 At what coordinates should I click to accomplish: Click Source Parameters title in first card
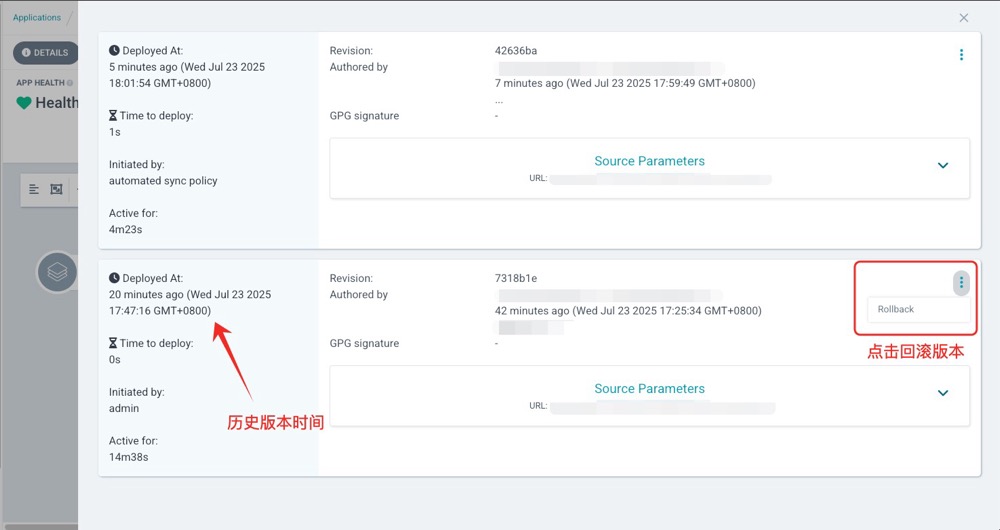pyautogui.click(x=649, y=161)
